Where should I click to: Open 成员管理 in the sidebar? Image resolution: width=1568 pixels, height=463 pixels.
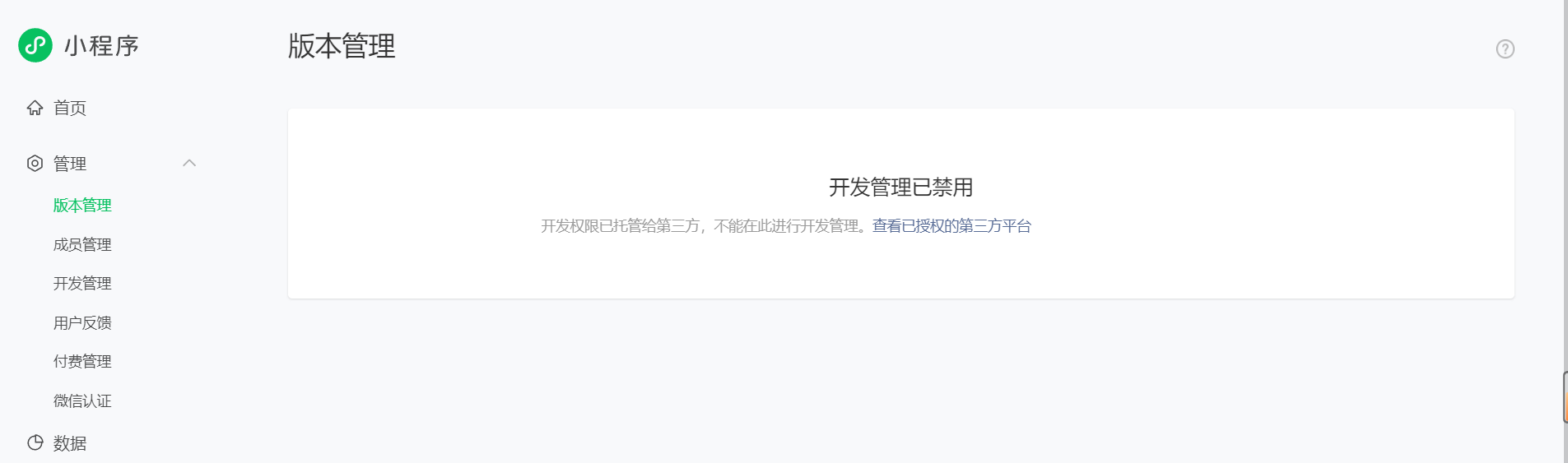(x=82, y=244)
